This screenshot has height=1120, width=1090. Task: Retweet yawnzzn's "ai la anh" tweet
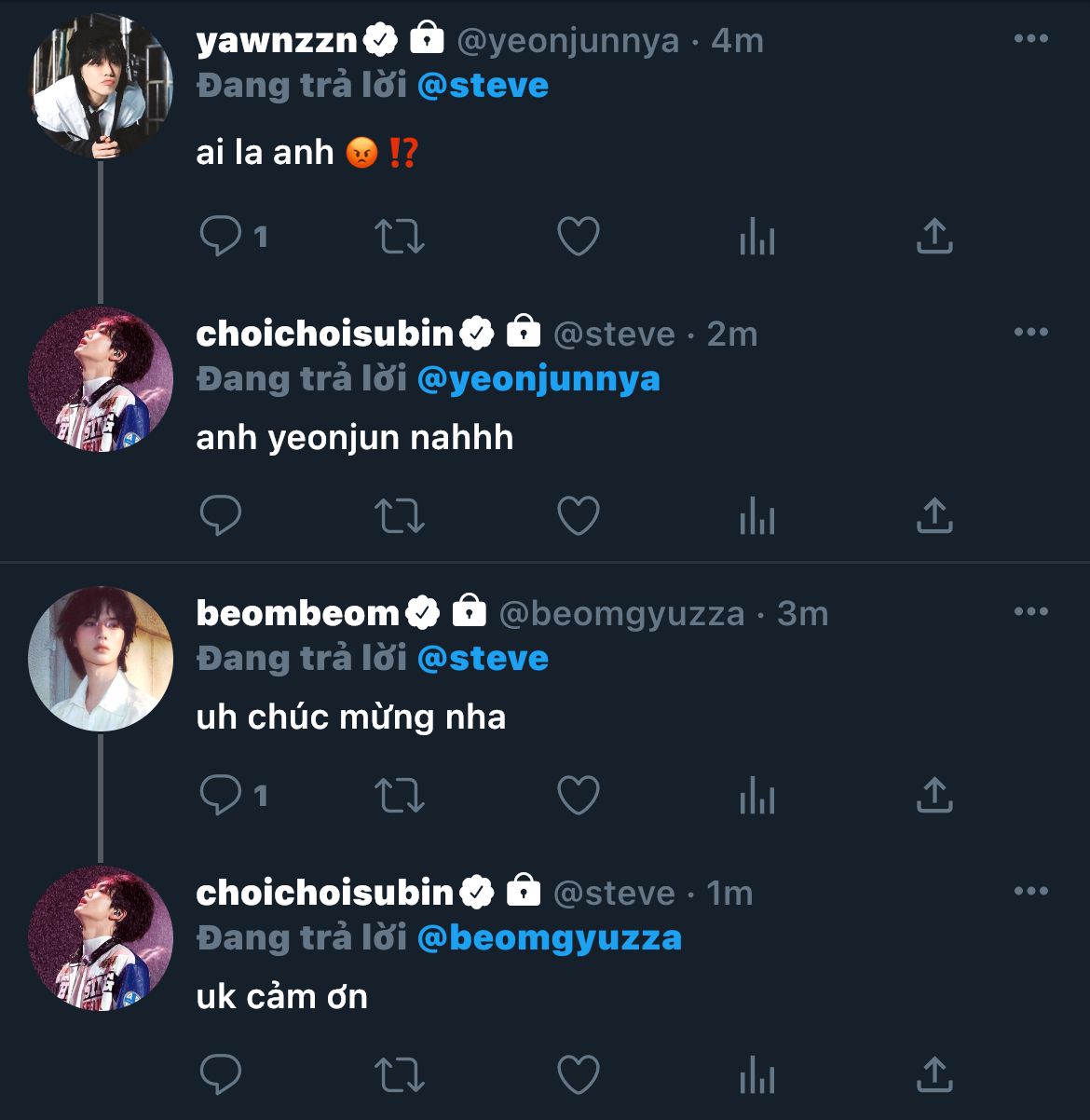399,237
